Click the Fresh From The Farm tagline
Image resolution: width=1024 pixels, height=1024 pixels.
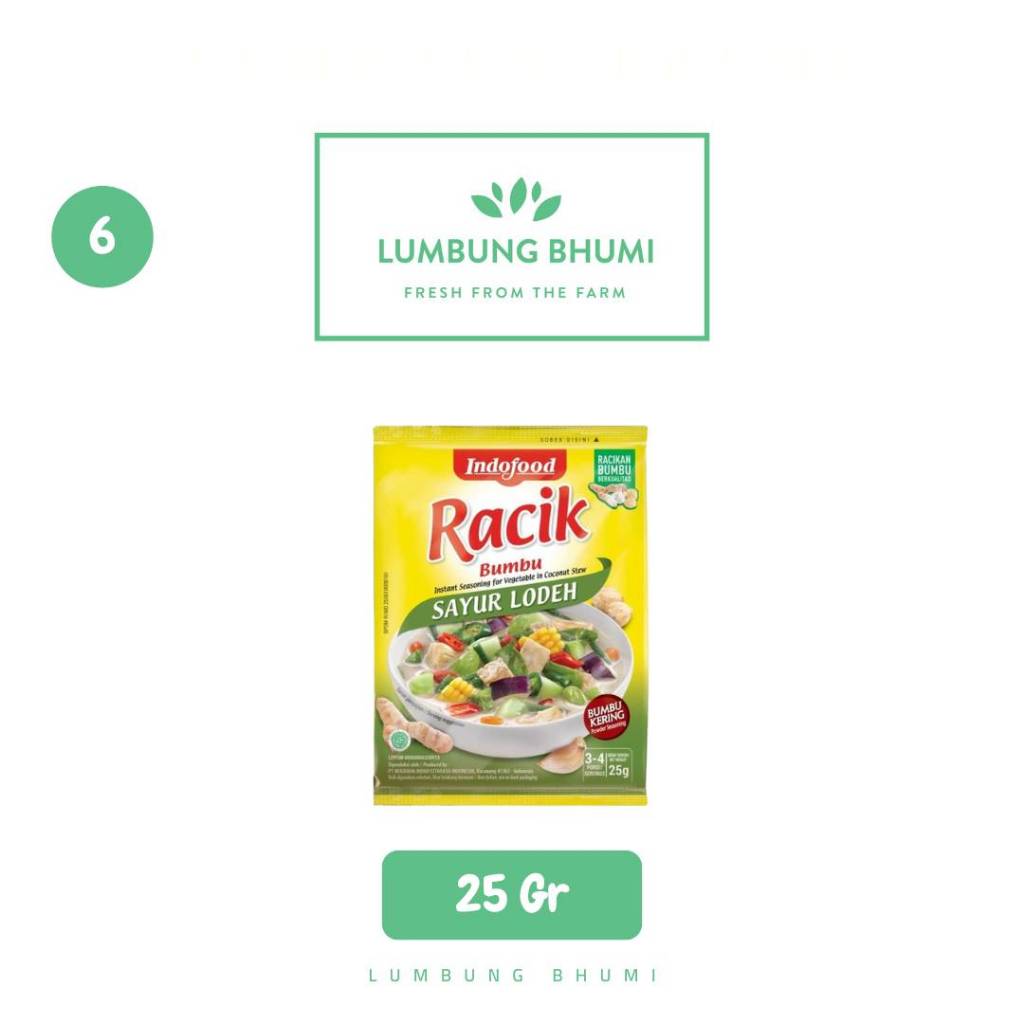pos(515,293)
